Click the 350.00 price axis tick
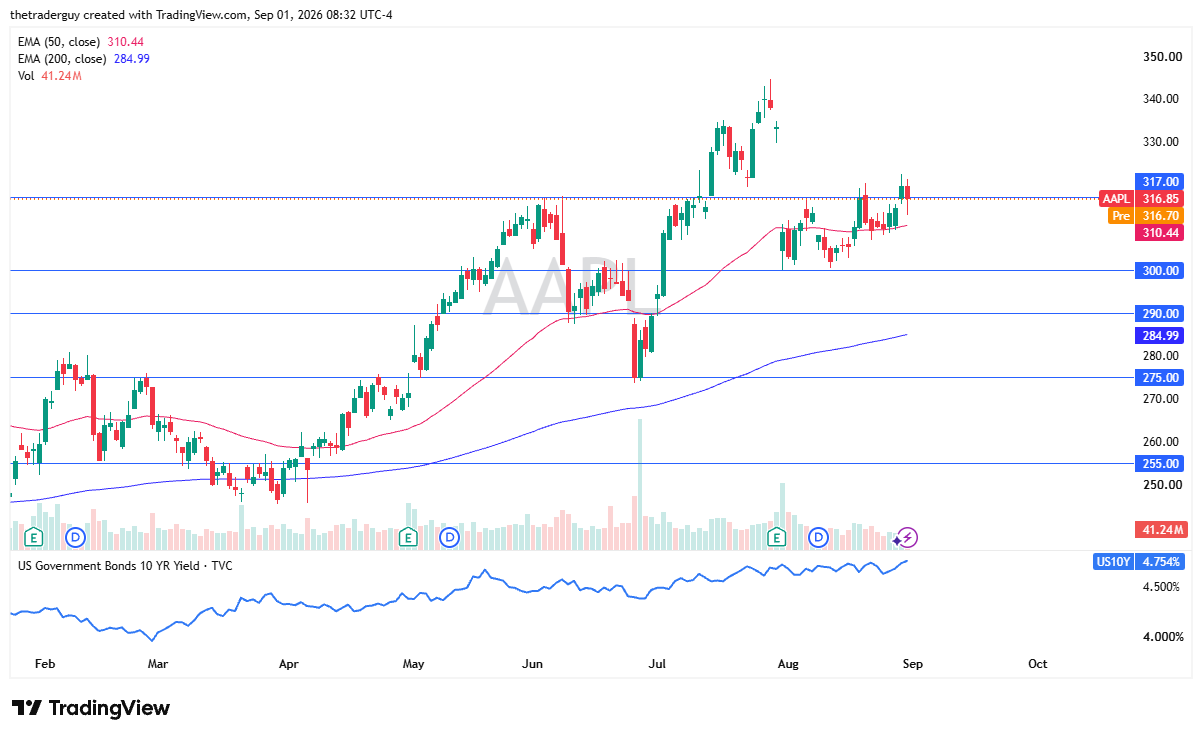The height and width of the screenshot is (738, 1202). [1163, 56]
